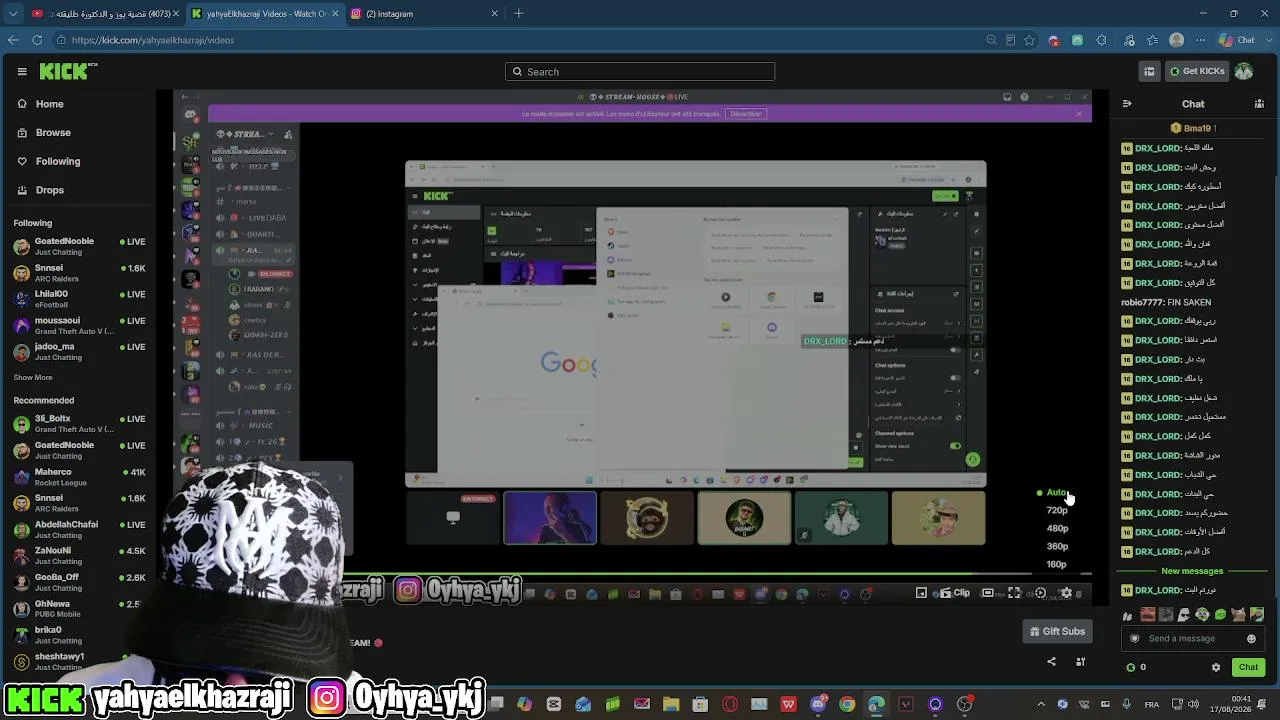Image resolution: width=1280 pixels, height=720 pixels.
Task: Click the Gift Subs button
Action: tap(1057, 631)
